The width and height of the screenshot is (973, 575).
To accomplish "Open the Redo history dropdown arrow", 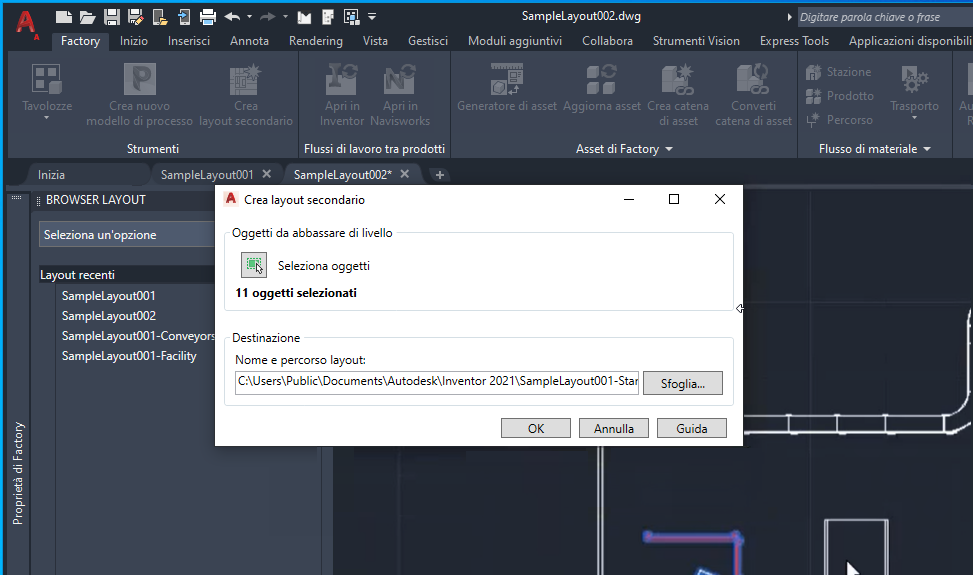I will tap(285, 17).
